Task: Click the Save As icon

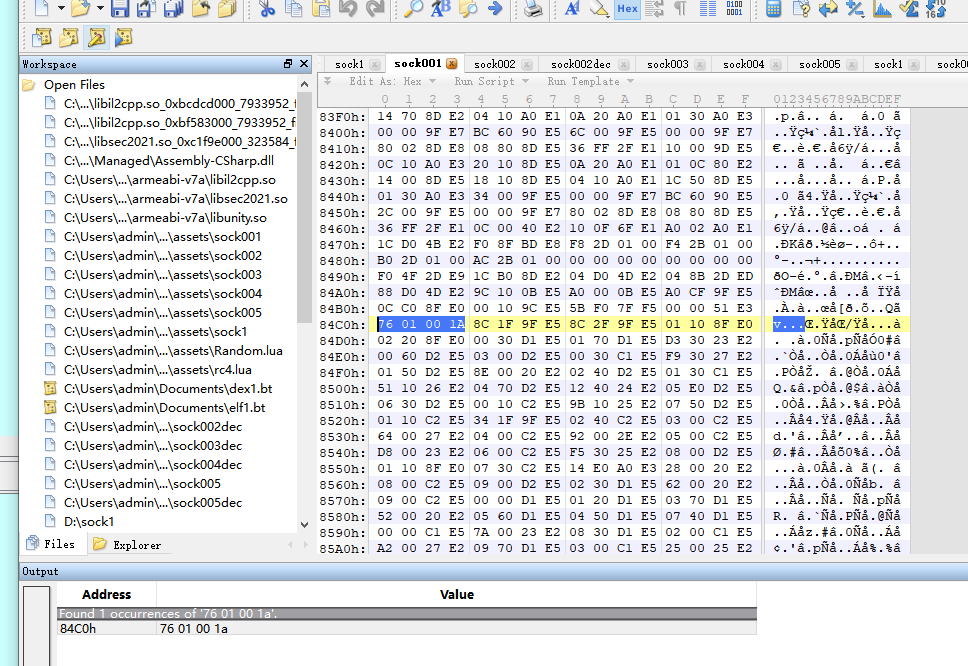Action: pyautogui.click(x=146, y=8)
